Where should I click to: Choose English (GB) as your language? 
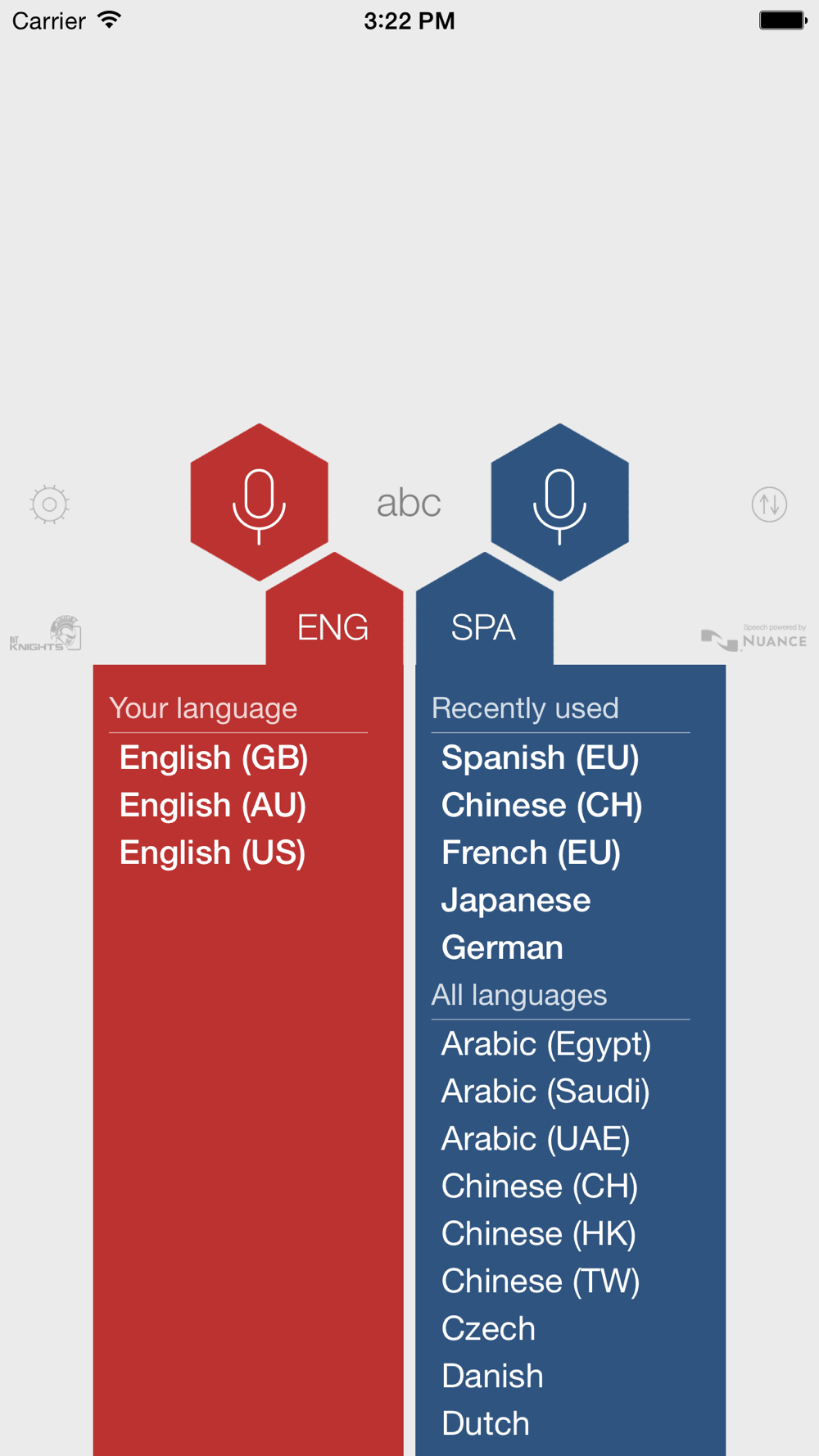point(214,757)
